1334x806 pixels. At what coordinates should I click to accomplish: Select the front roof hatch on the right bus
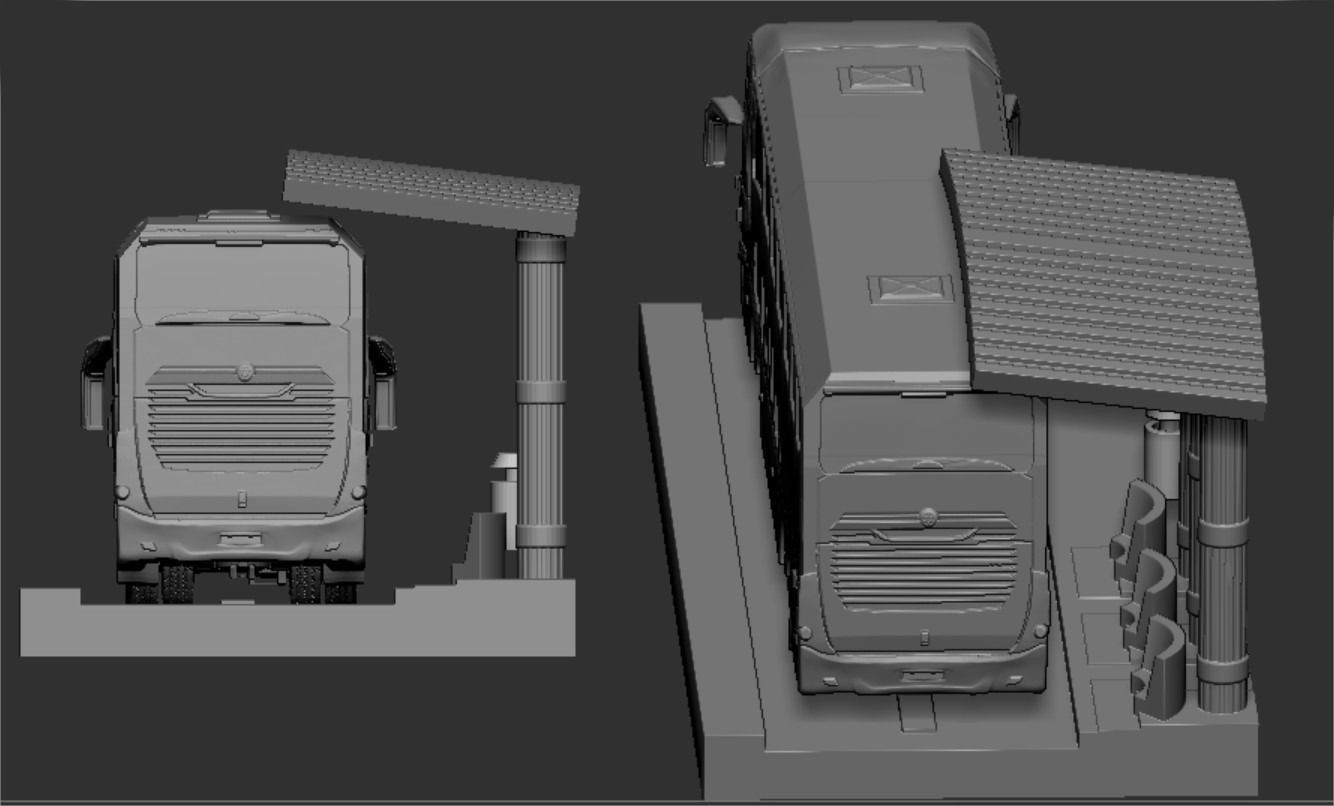tap(910, 289)
